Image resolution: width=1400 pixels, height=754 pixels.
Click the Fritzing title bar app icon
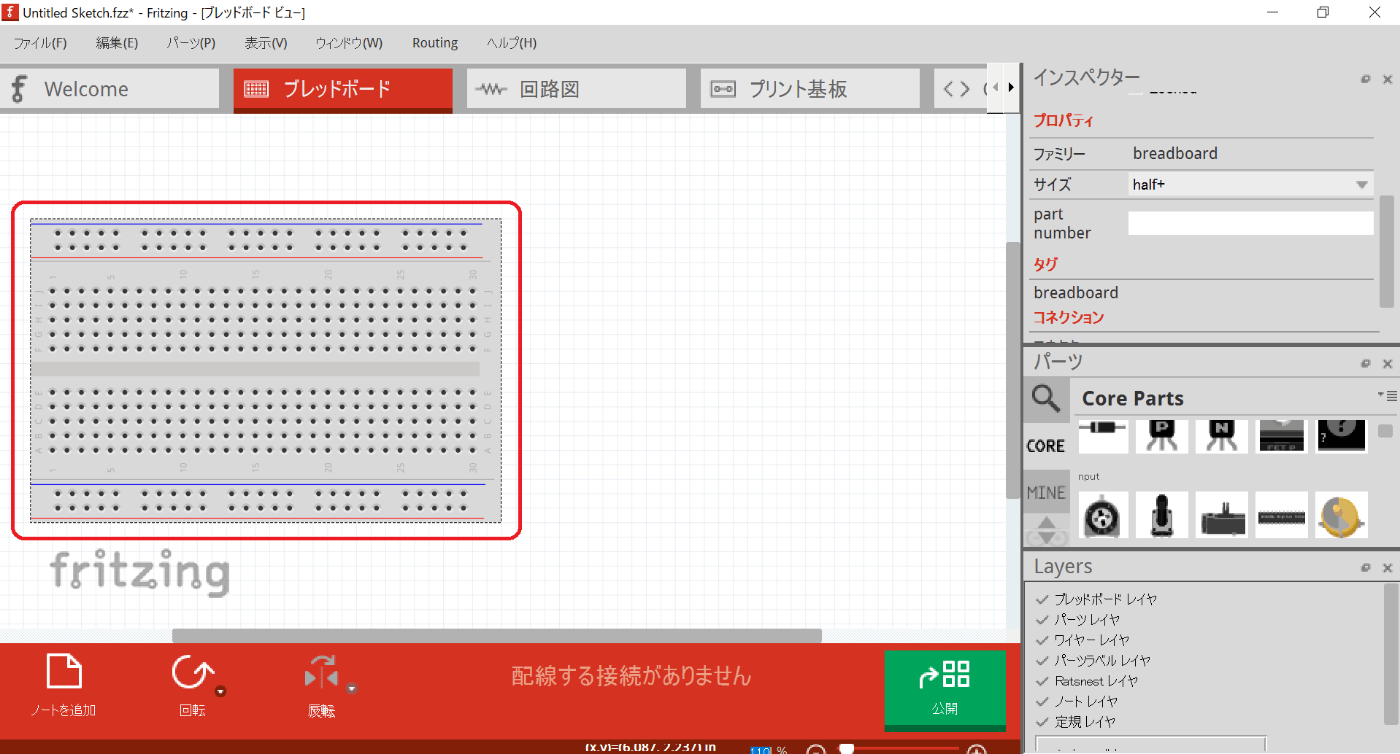[x=11, y=12]
